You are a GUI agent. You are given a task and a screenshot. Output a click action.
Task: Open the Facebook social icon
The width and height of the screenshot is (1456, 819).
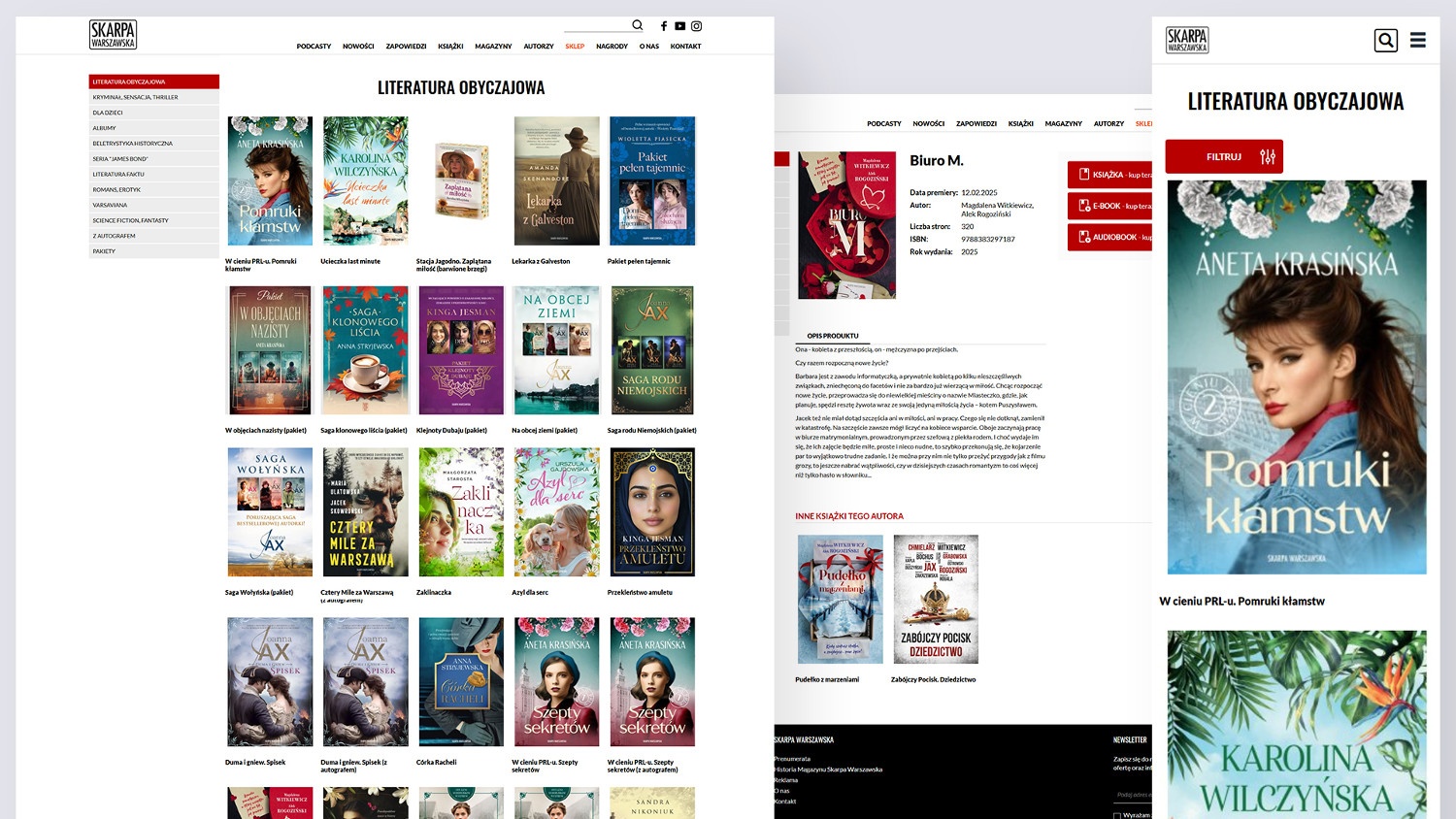pos(664,26)
